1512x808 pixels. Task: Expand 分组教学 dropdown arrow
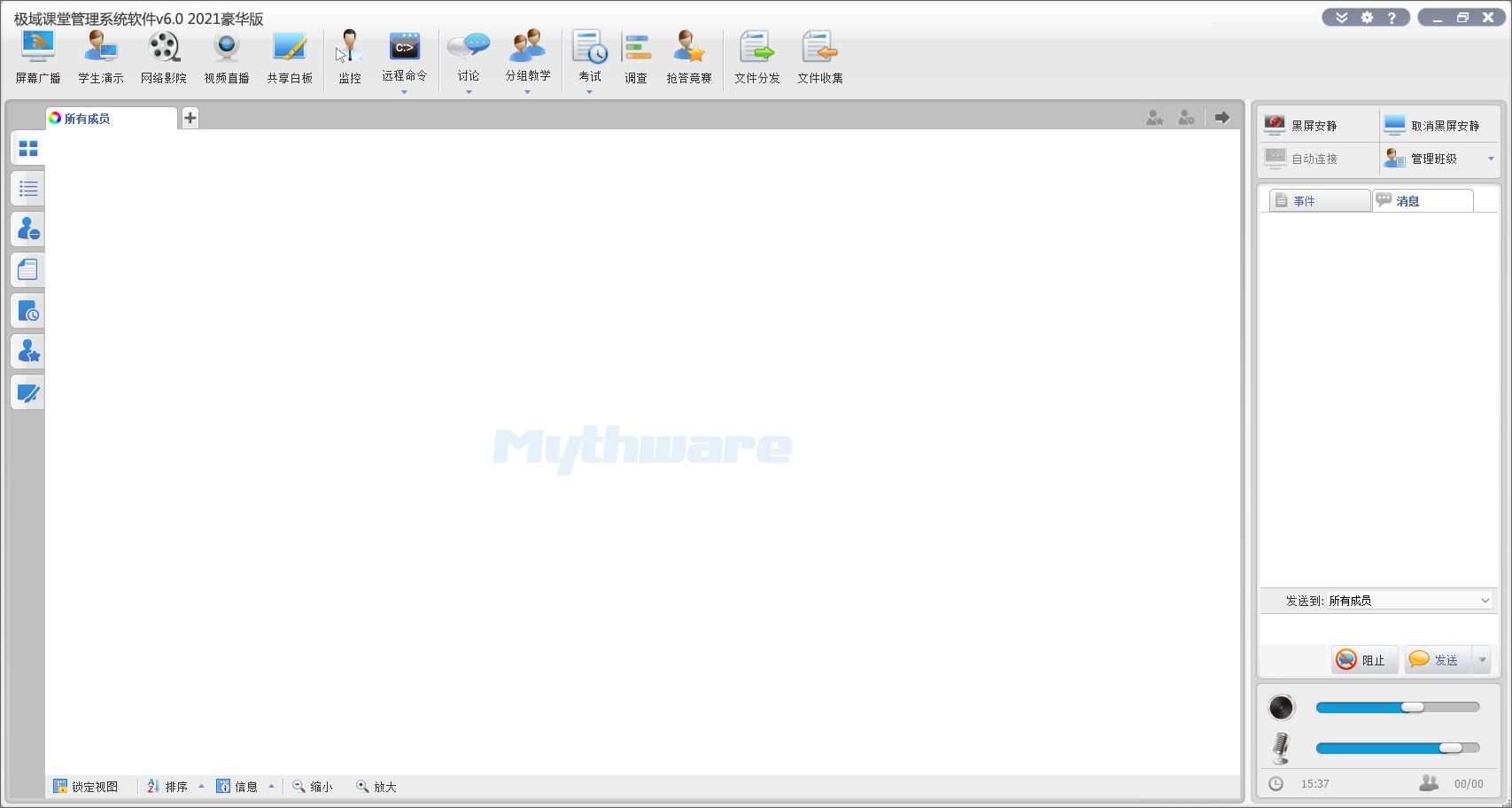[x=527, y=92]
